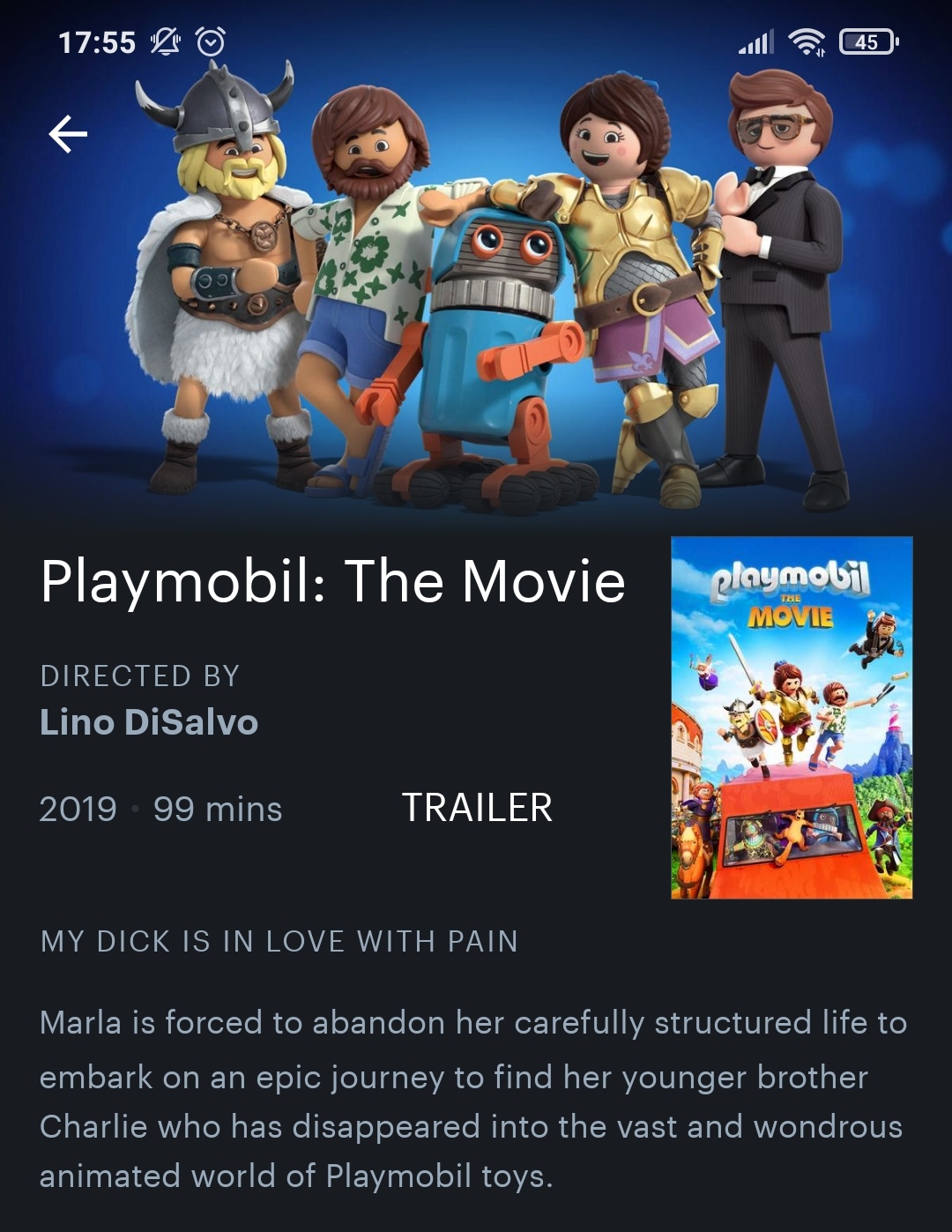
Task: Tap the Wi-Fi status icon
Action: coord(807,41)
